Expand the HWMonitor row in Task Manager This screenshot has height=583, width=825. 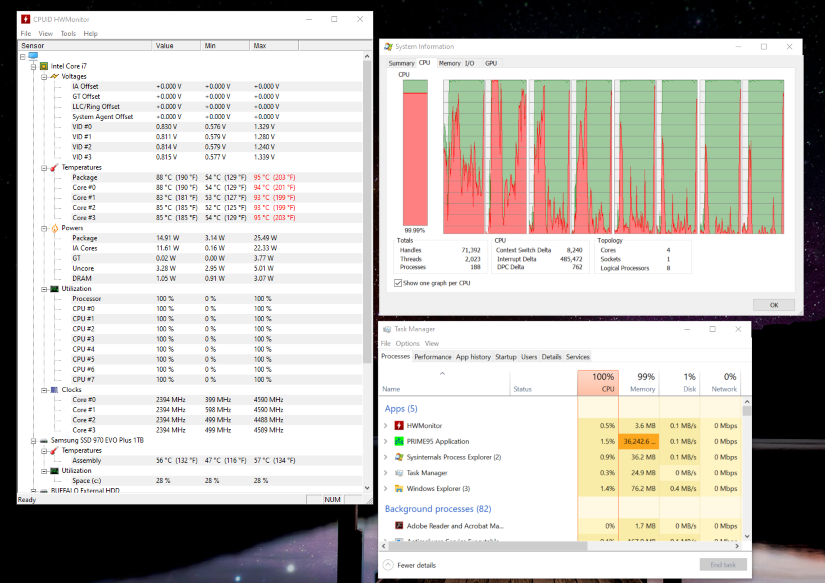(x=385, y=426)
